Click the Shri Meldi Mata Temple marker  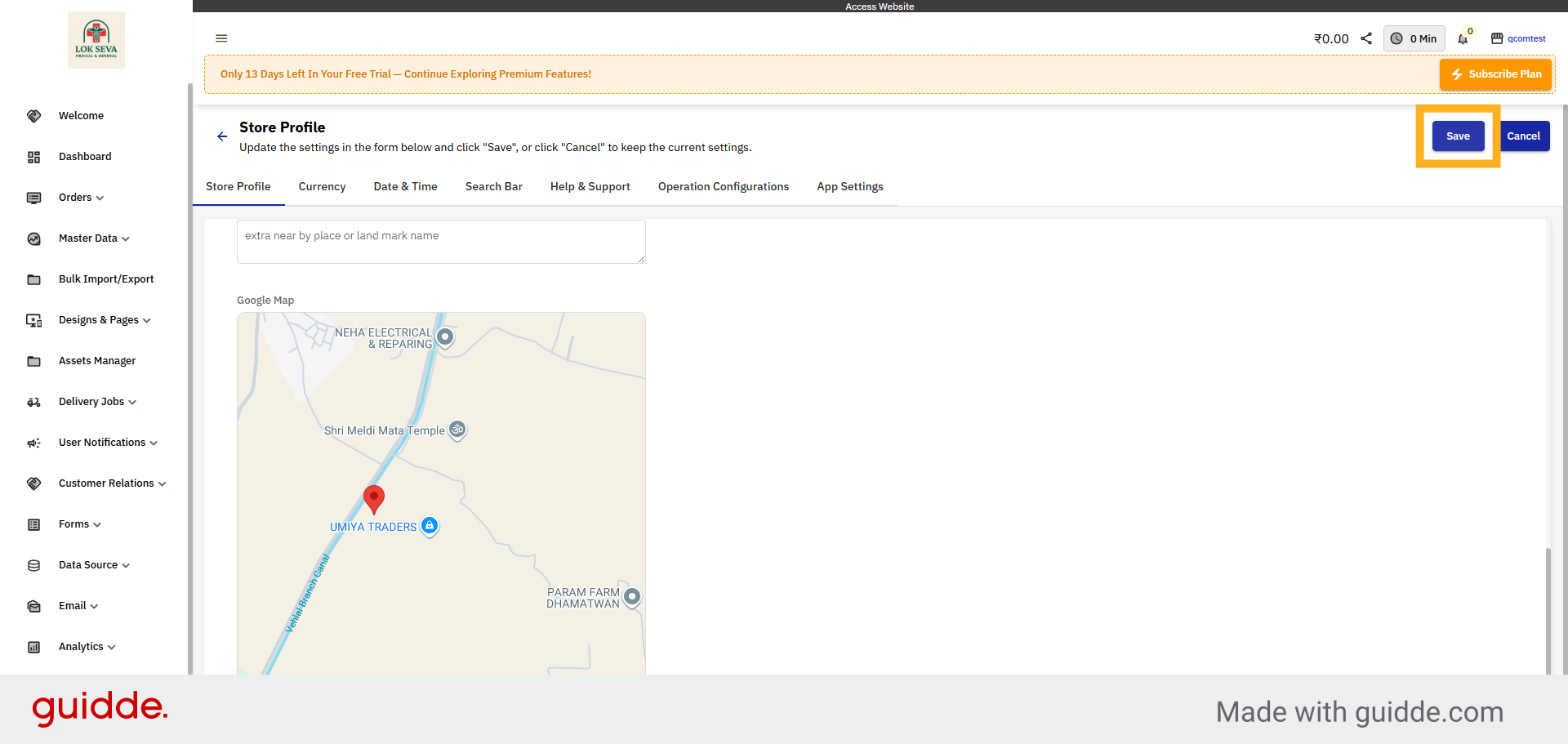[457, 430]
